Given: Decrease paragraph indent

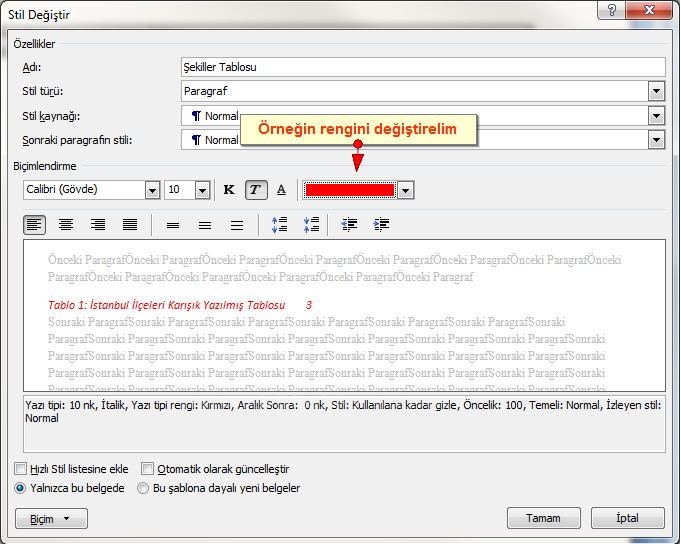Looking at the screenshot, I should coord(349,225).
